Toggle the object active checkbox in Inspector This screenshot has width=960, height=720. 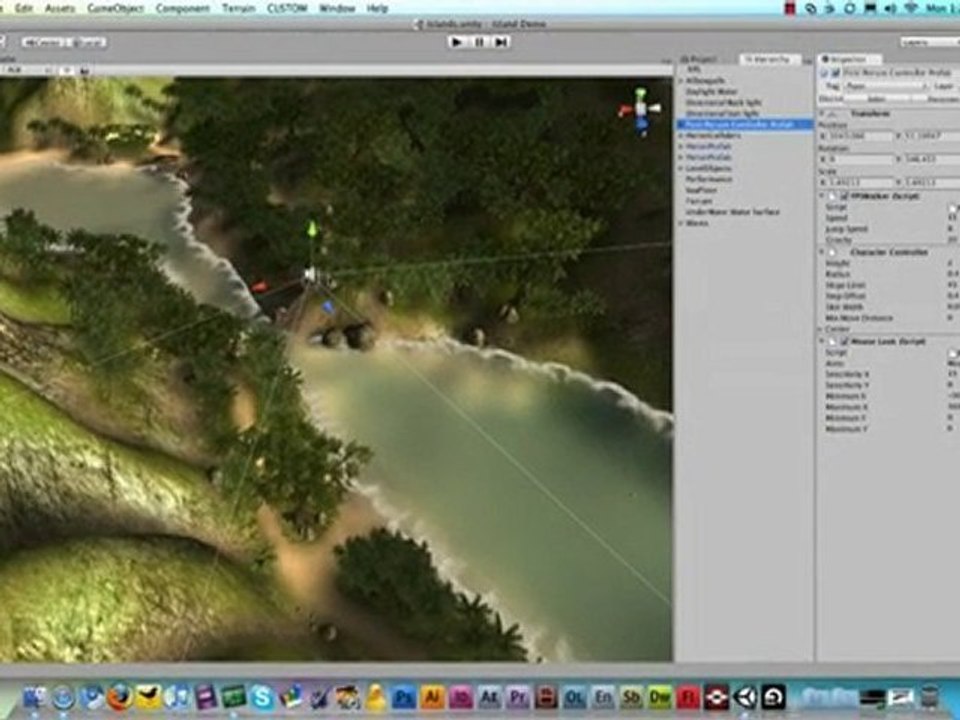[x=835, y=73]
